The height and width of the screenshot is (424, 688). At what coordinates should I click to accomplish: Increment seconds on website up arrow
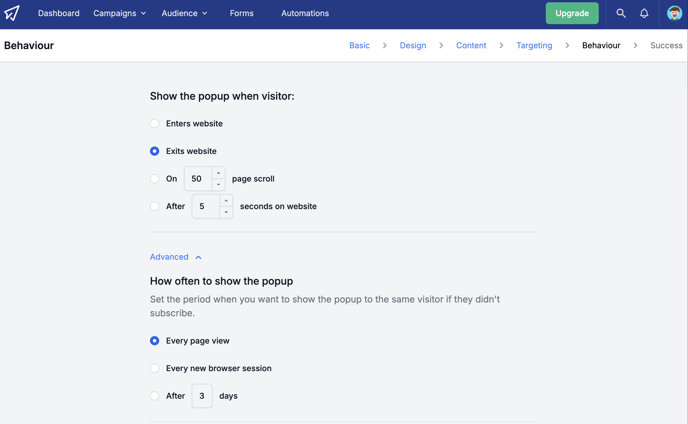pyautogui.click(x=226, y=201)
